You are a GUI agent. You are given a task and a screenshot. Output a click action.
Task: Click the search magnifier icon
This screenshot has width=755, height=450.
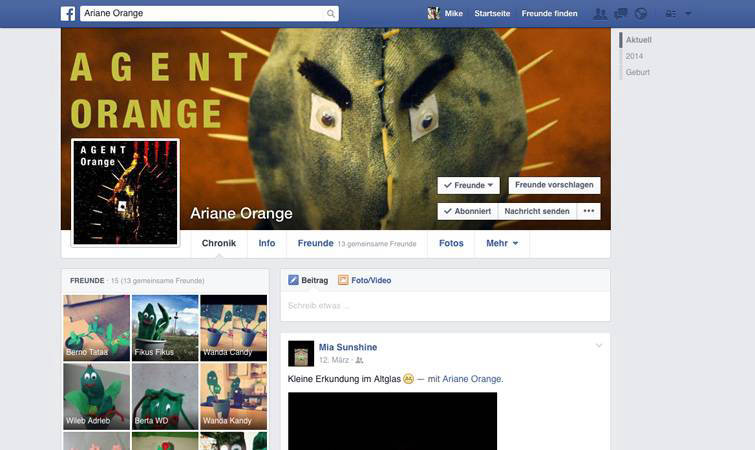pyautogui.click(x=331, y=14)
